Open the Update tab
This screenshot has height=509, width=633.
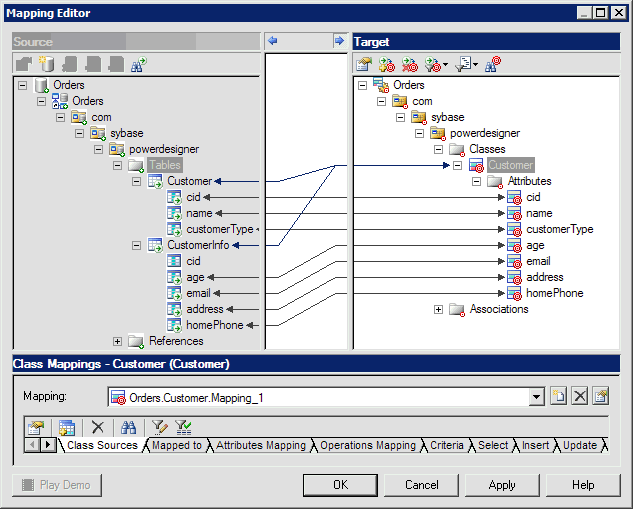580,445
